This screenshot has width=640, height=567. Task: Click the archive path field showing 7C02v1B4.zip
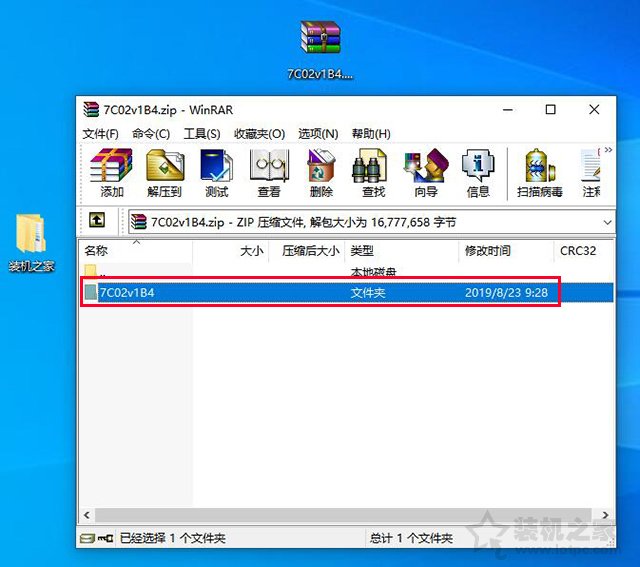tap(371, 222)
